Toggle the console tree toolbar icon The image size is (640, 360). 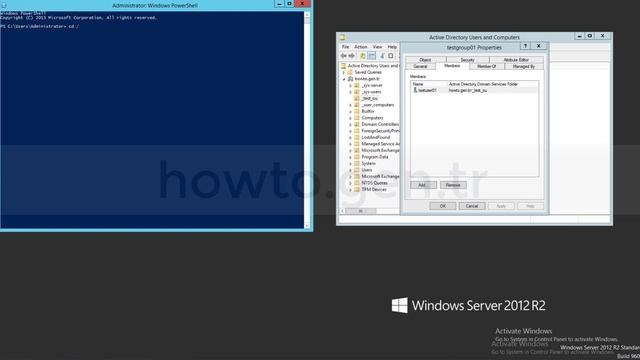coord(371,56)
